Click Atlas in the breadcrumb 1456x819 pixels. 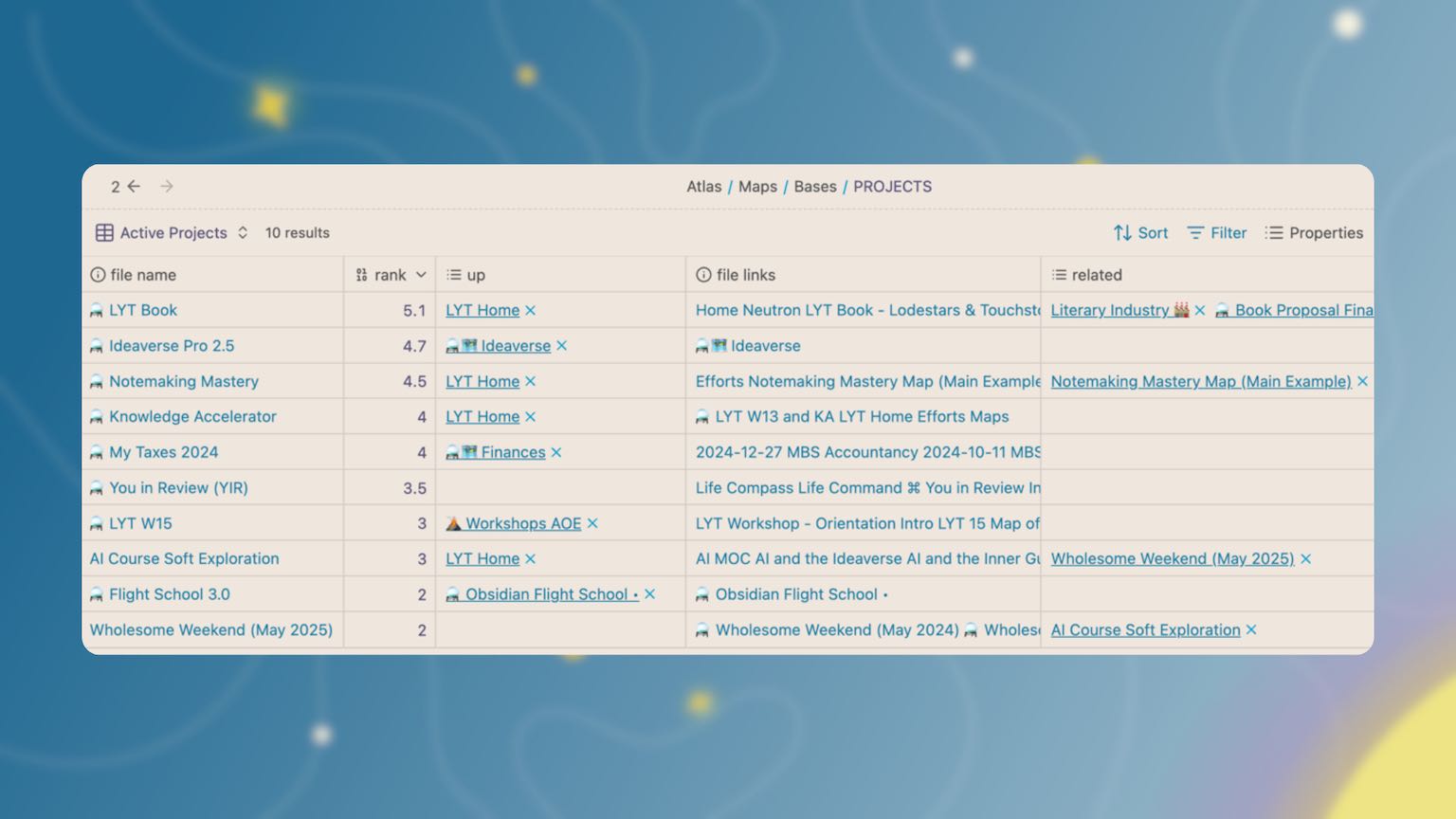(x=704, y=187)
